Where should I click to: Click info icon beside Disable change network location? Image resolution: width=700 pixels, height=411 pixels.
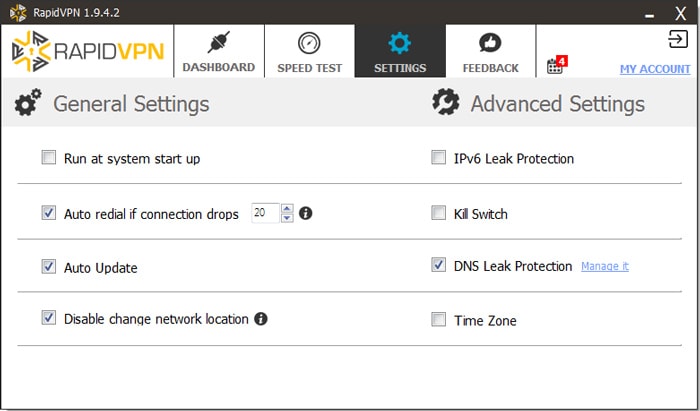pos(261,319)
